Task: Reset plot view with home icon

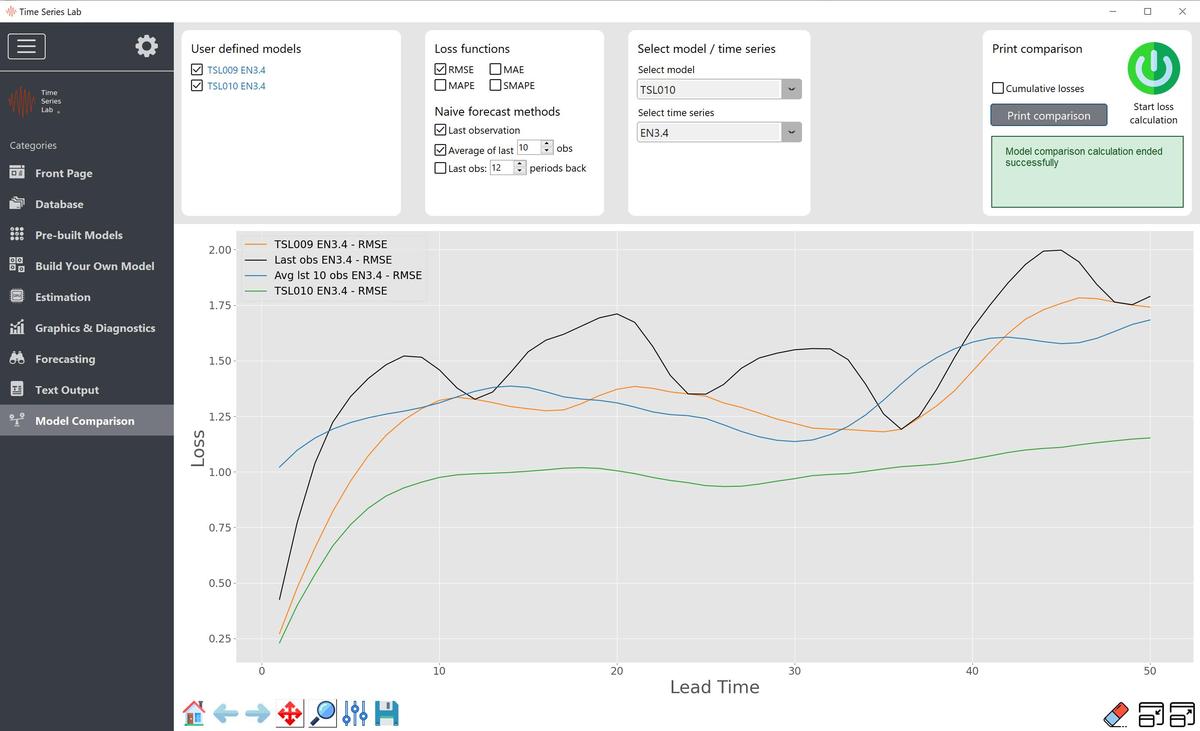Action: pyautogui.click(x=194, y=713)
